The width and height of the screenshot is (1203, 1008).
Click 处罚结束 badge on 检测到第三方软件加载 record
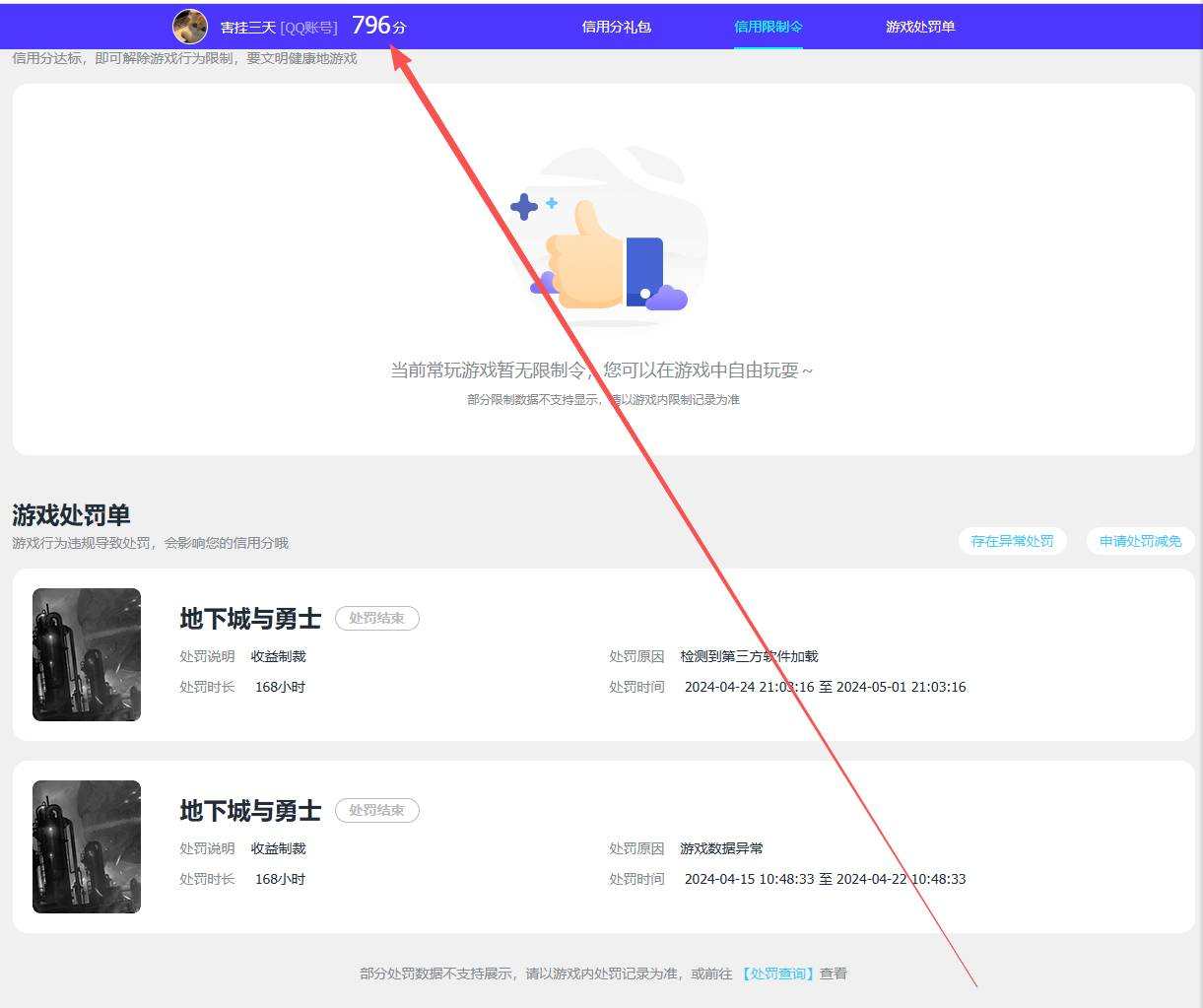(x=377, y=618)
